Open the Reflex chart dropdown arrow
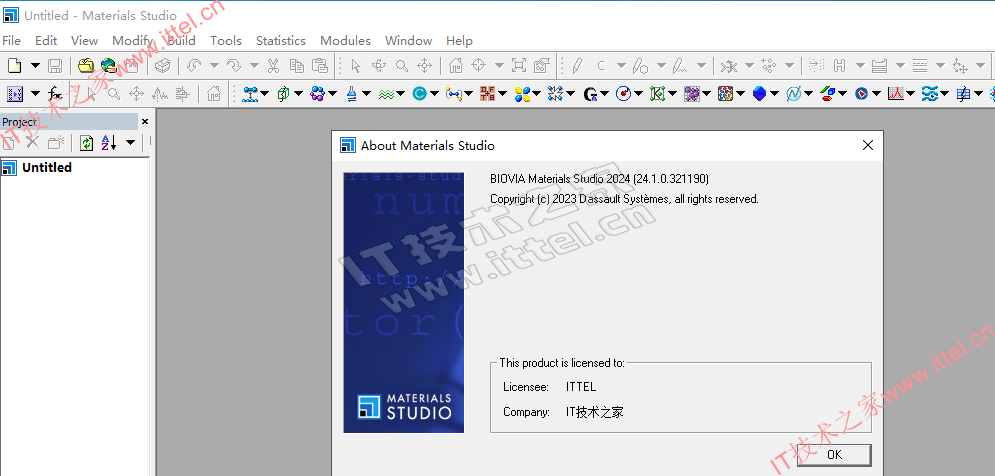This screenshot has height=476, width=995. click(x=910, y=94)
